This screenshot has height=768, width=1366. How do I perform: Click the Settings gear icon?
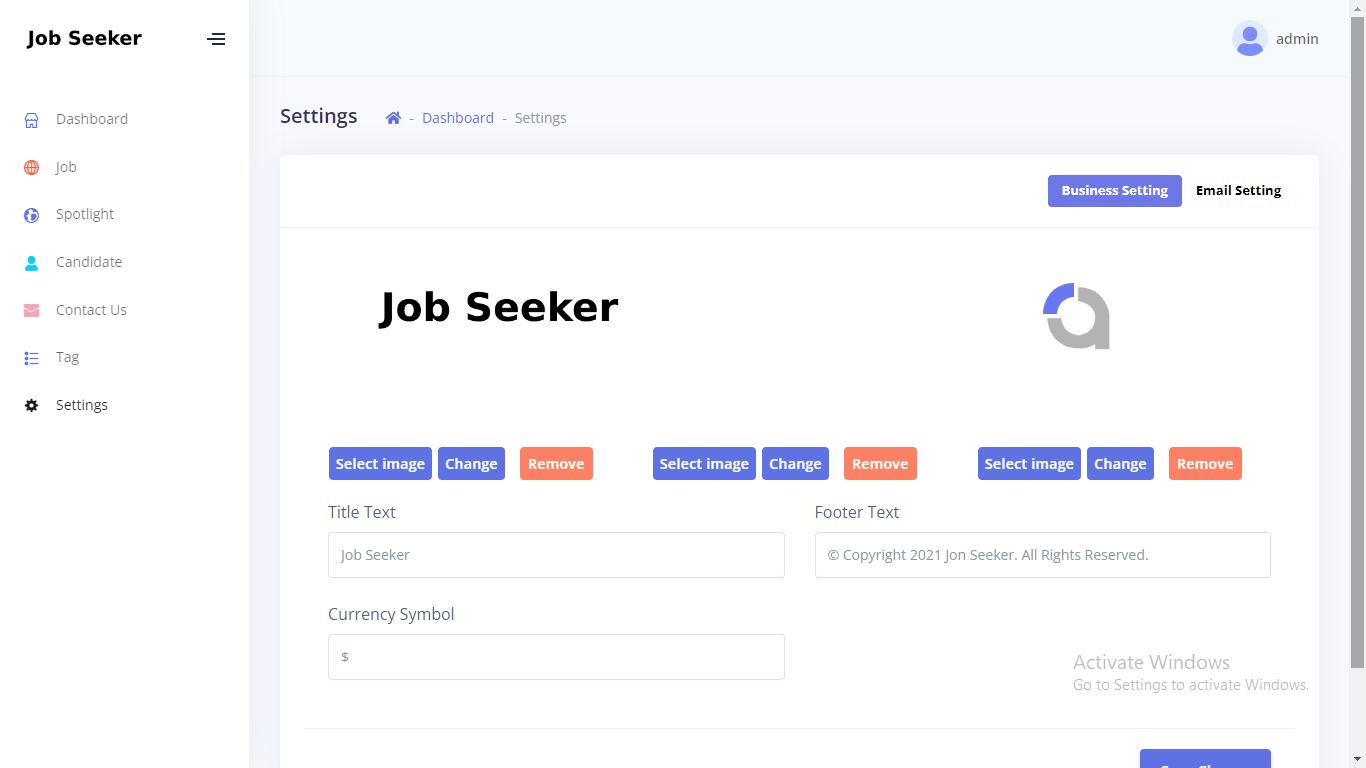[x=31, y=406]
